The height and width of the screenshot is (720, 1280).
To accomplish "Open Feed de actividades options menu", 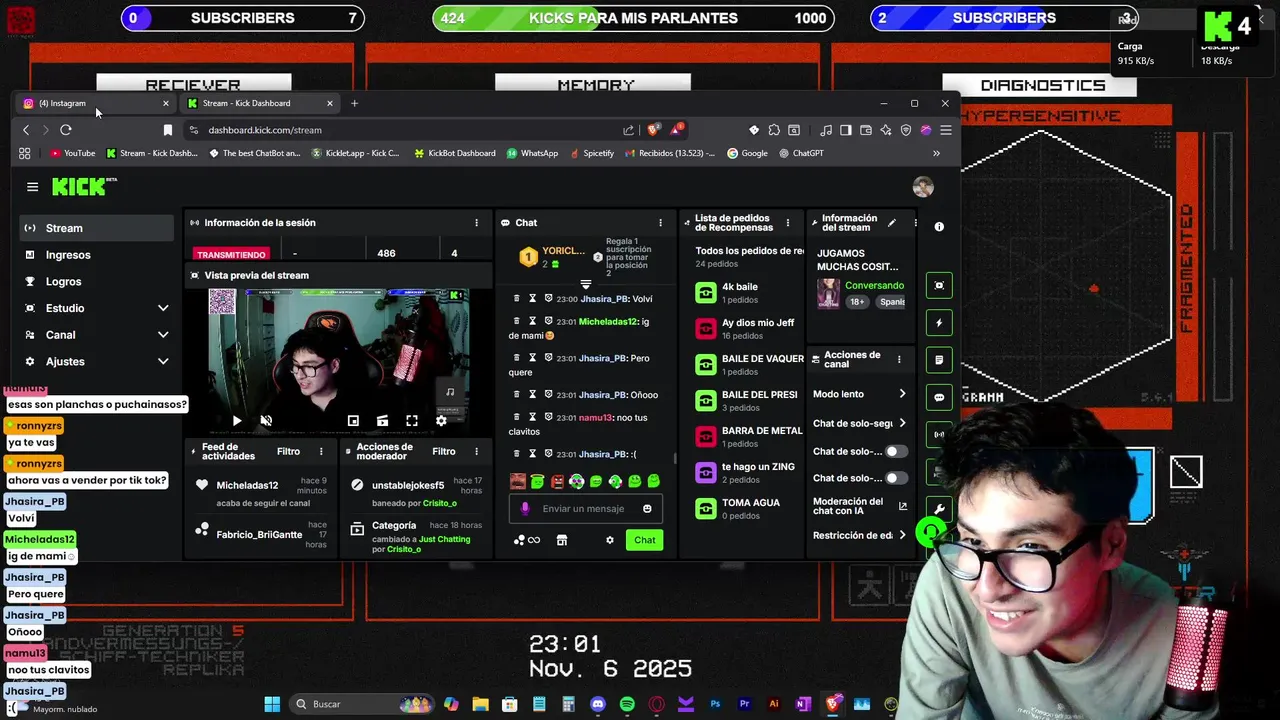I will coord(321,452).
